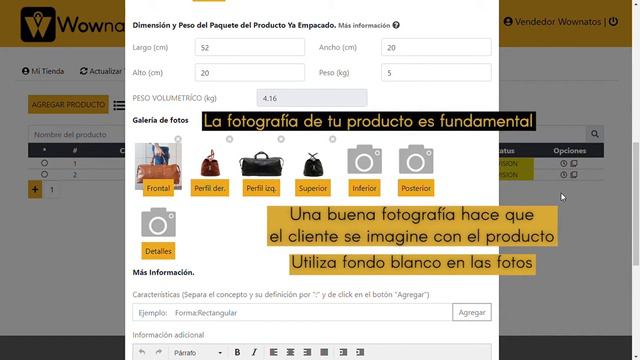Align text right in editor toolbar

coord(307,352)
